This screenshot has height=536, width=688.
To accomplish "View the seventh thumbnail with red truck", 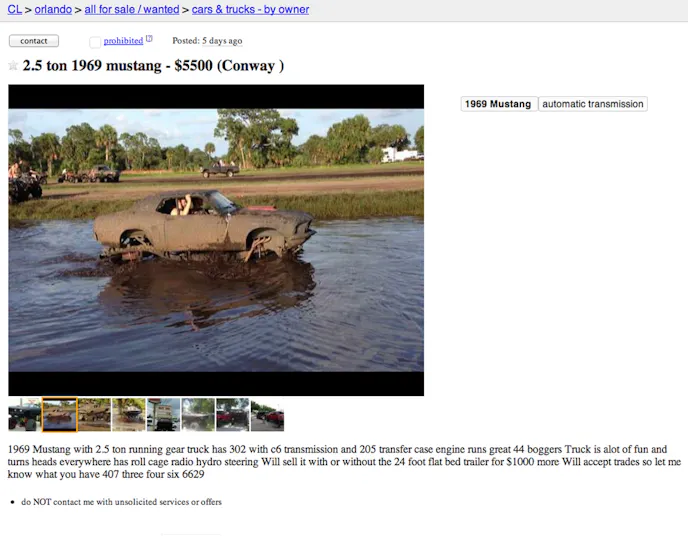I will click(233, 415).
